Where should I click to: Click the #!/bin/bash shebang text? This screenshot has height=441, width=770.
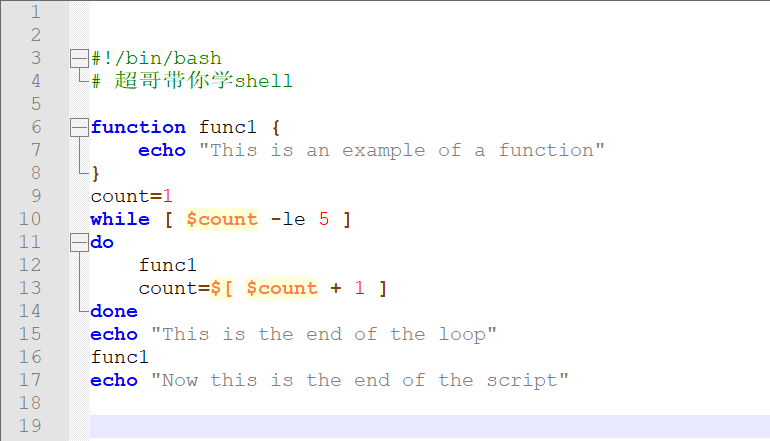coord(156,59)
